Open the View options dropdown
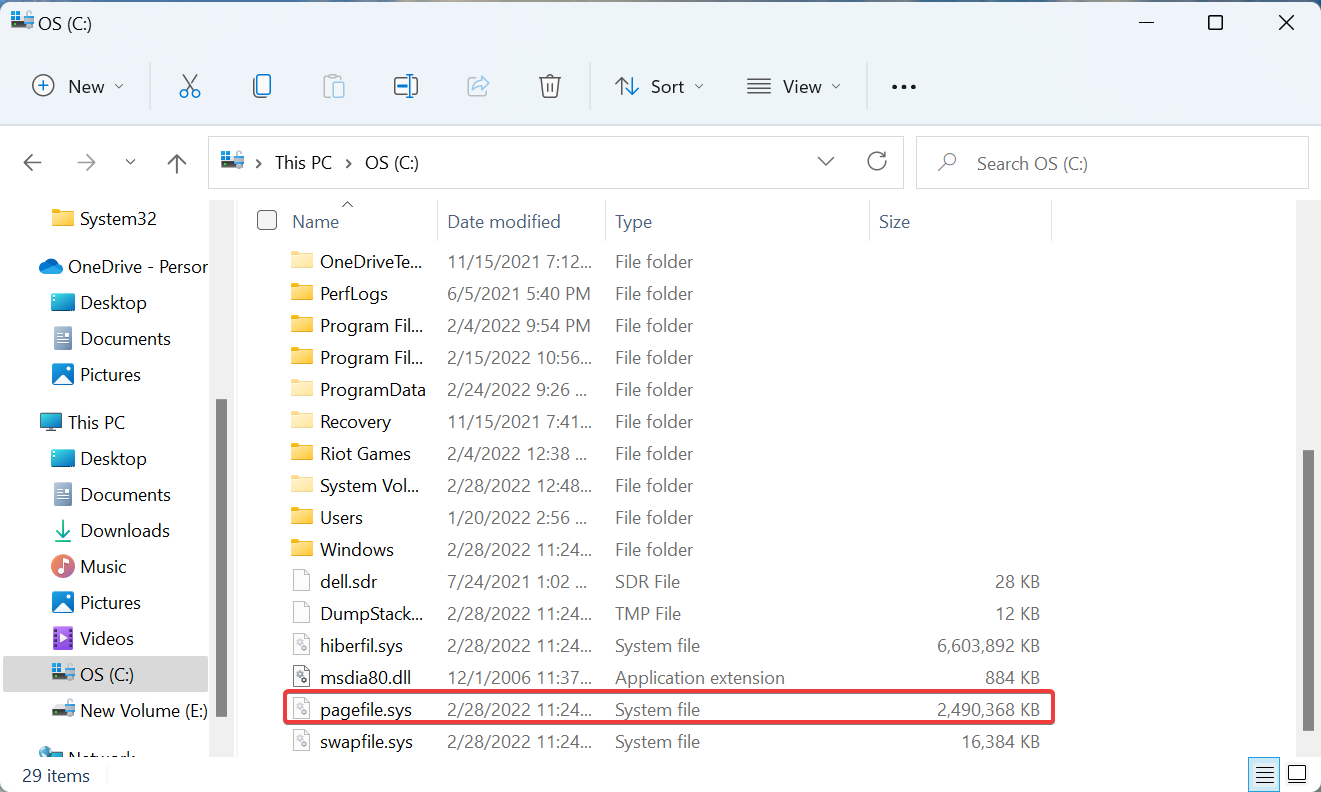This screenshot has width=1321, height=792. [793, 86]
